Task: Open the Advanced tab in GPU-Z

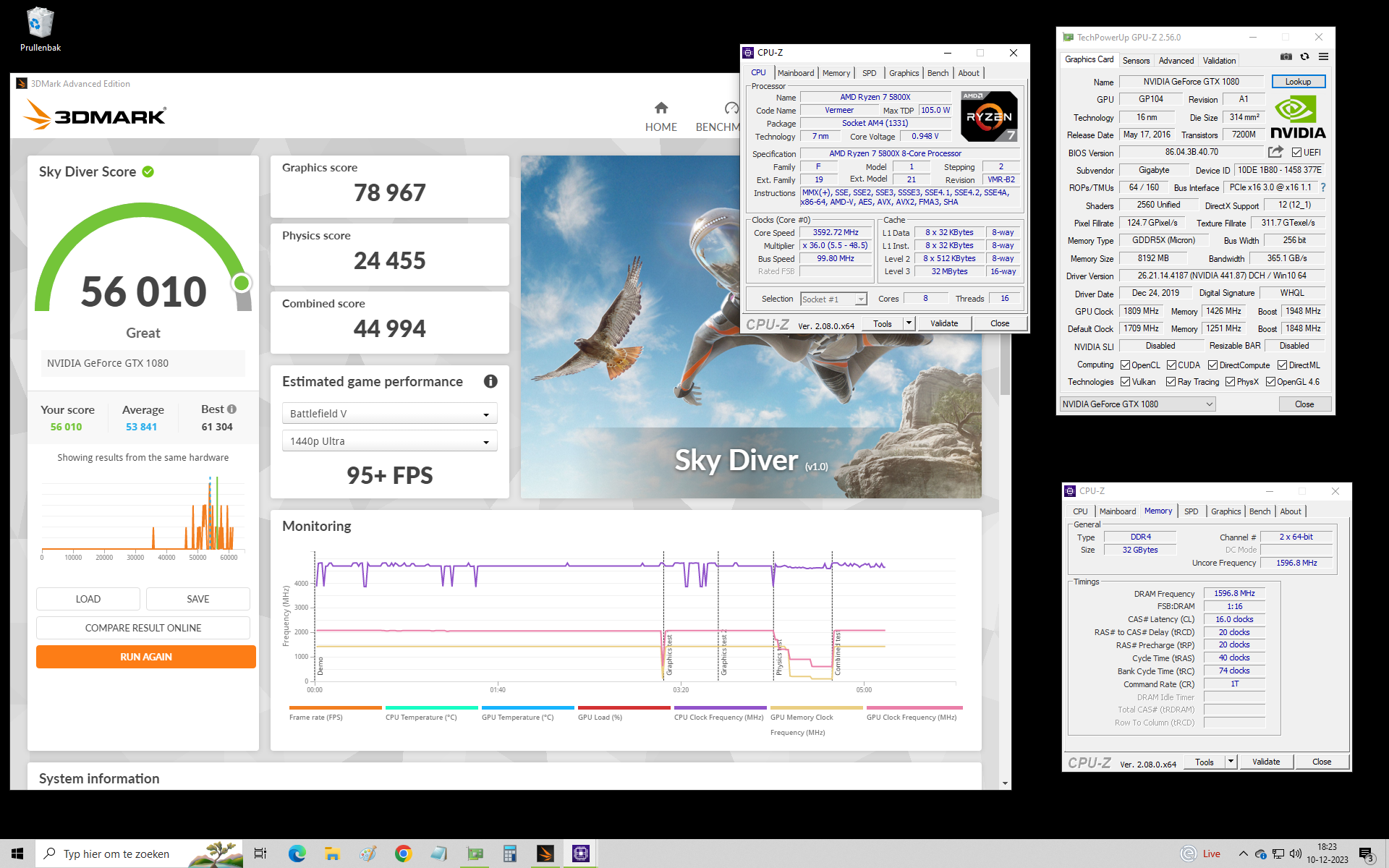Action: (1176, 61)
